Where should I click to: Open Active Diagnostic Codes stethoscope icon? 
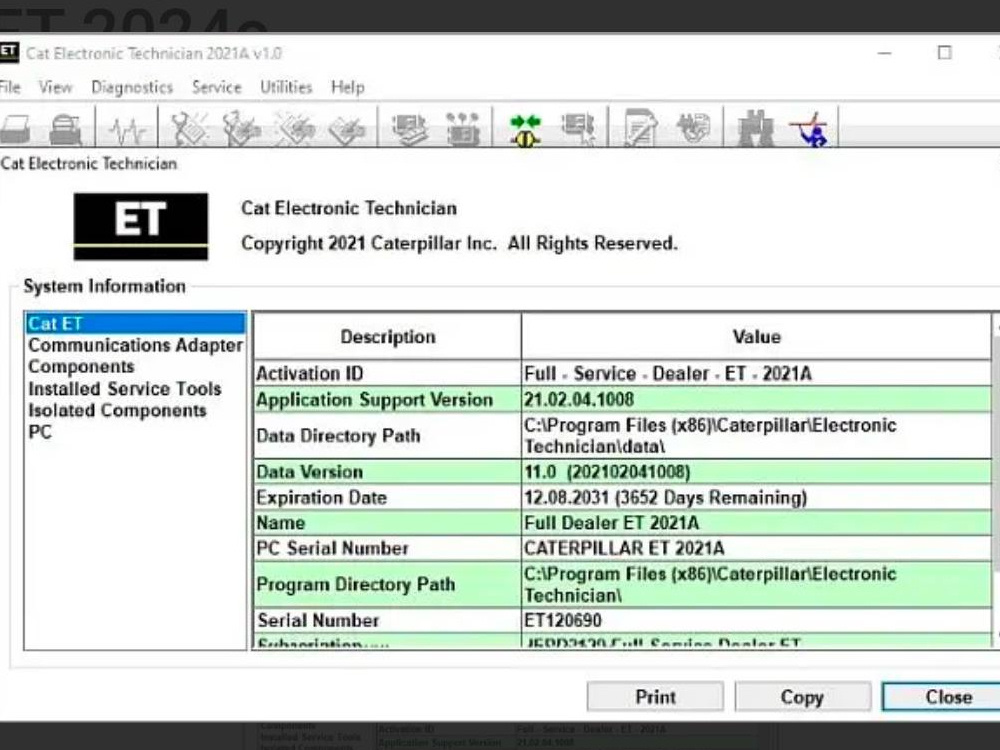click(x=190, y=128)
